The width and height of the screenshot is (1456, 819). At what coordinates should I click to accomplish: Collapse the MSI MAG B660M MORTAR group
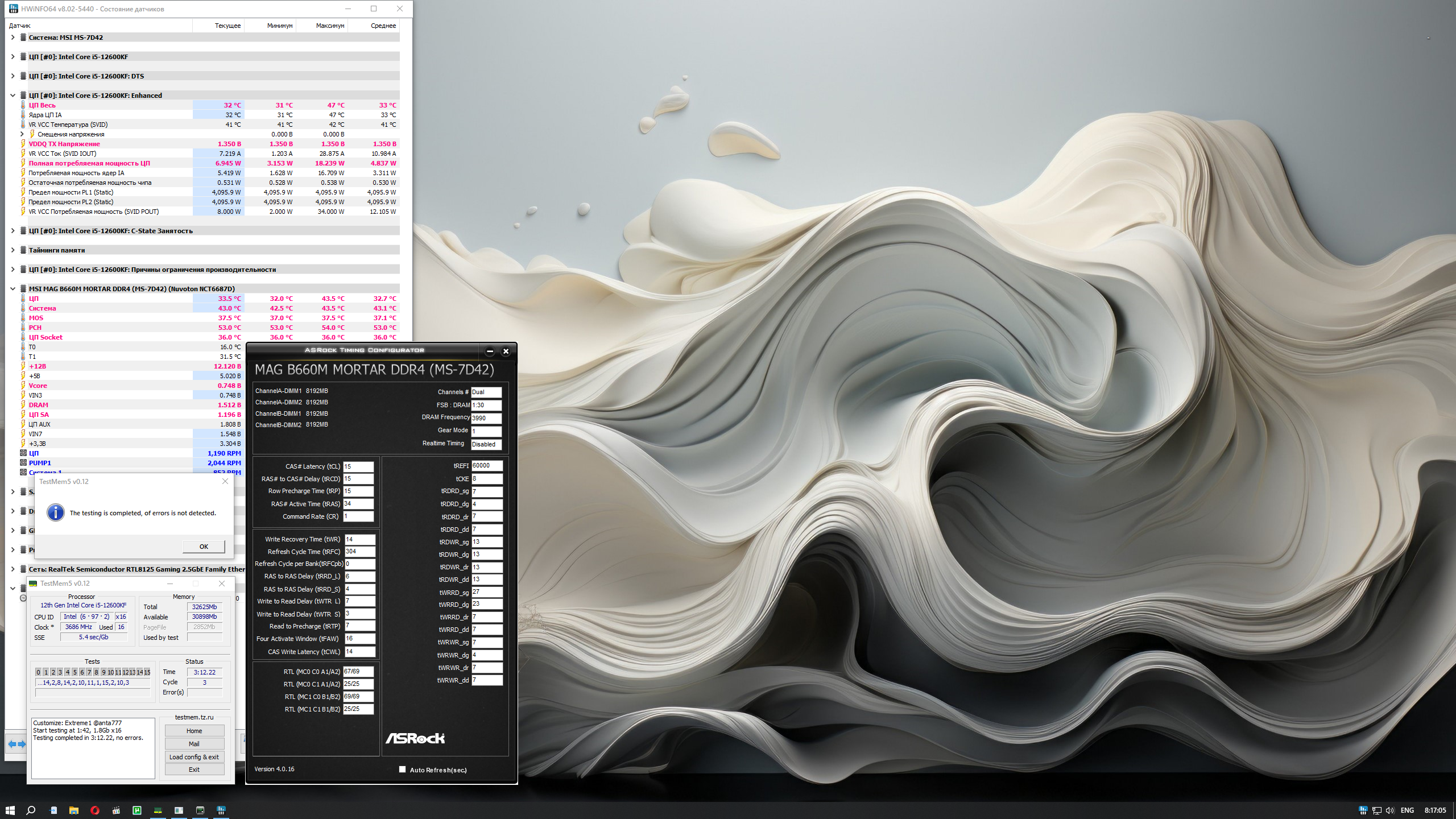[13, 289]
